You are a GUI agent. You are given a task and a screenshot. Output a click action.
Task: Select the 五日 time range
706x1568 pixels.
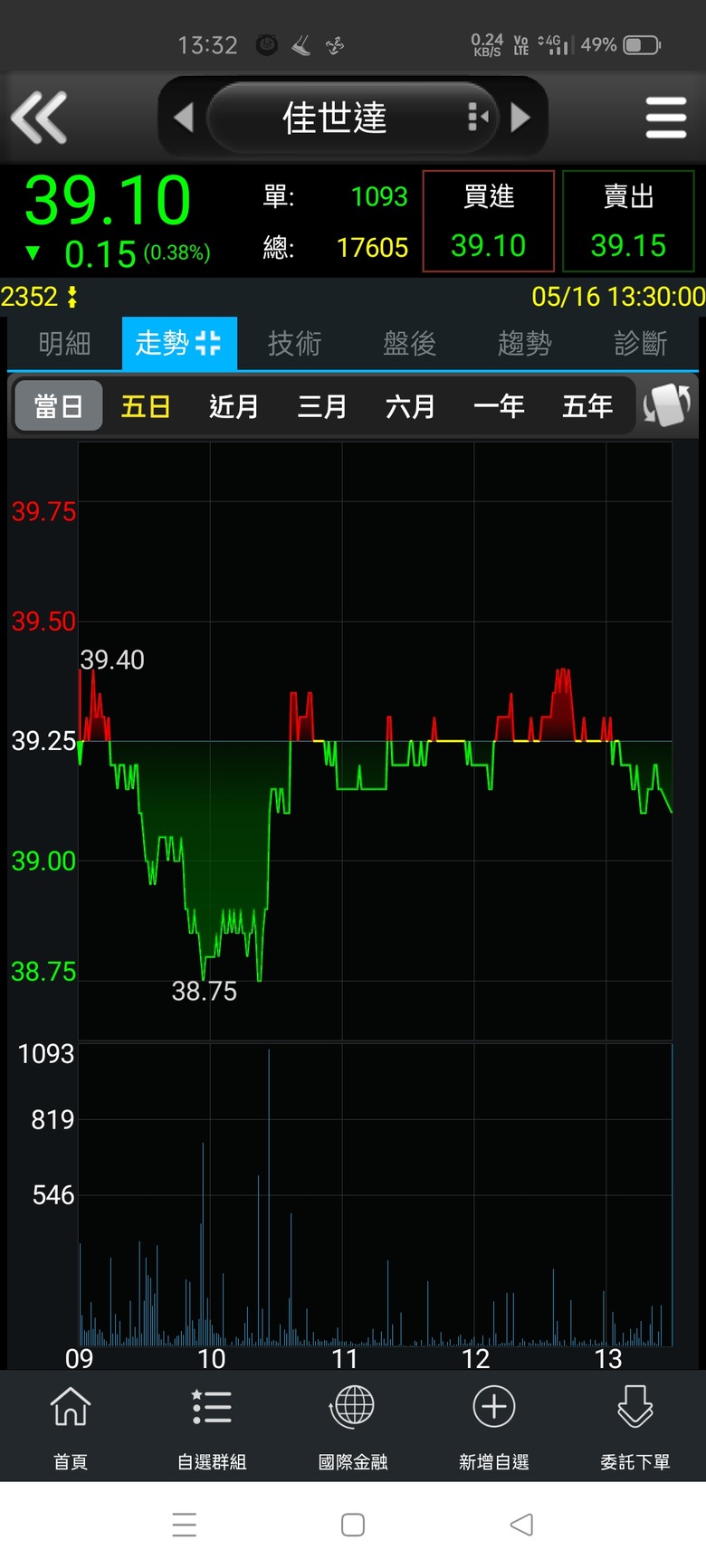[146, 406]
